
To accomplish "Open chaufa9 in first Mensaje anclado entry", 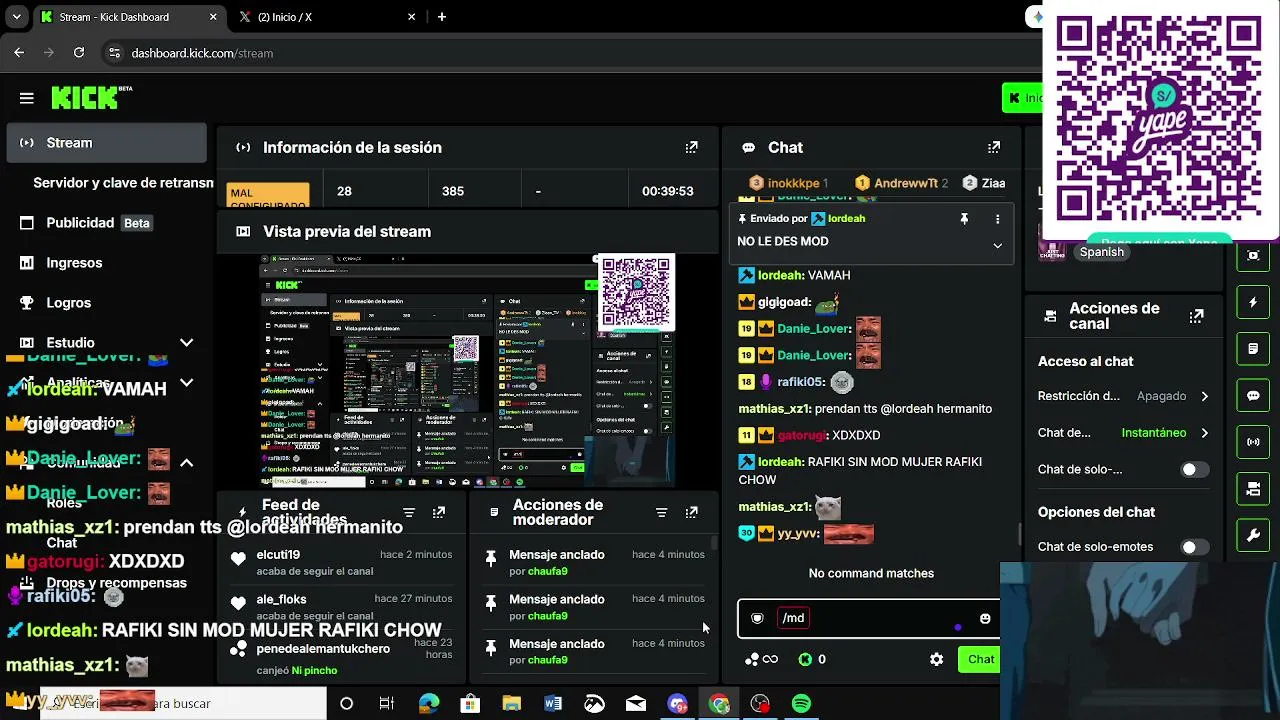I will (548, 572).
